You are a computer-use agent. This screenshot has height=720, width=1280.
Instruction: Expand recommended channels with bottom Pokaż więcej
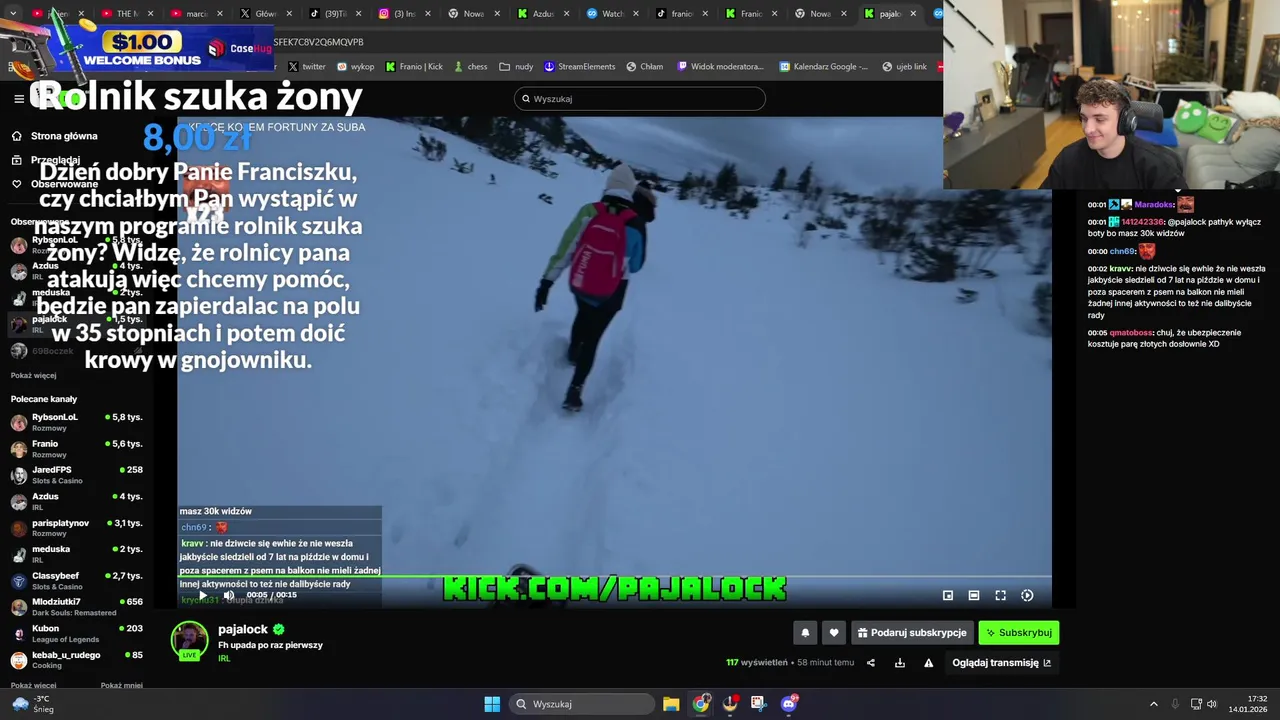pos(34,686)
